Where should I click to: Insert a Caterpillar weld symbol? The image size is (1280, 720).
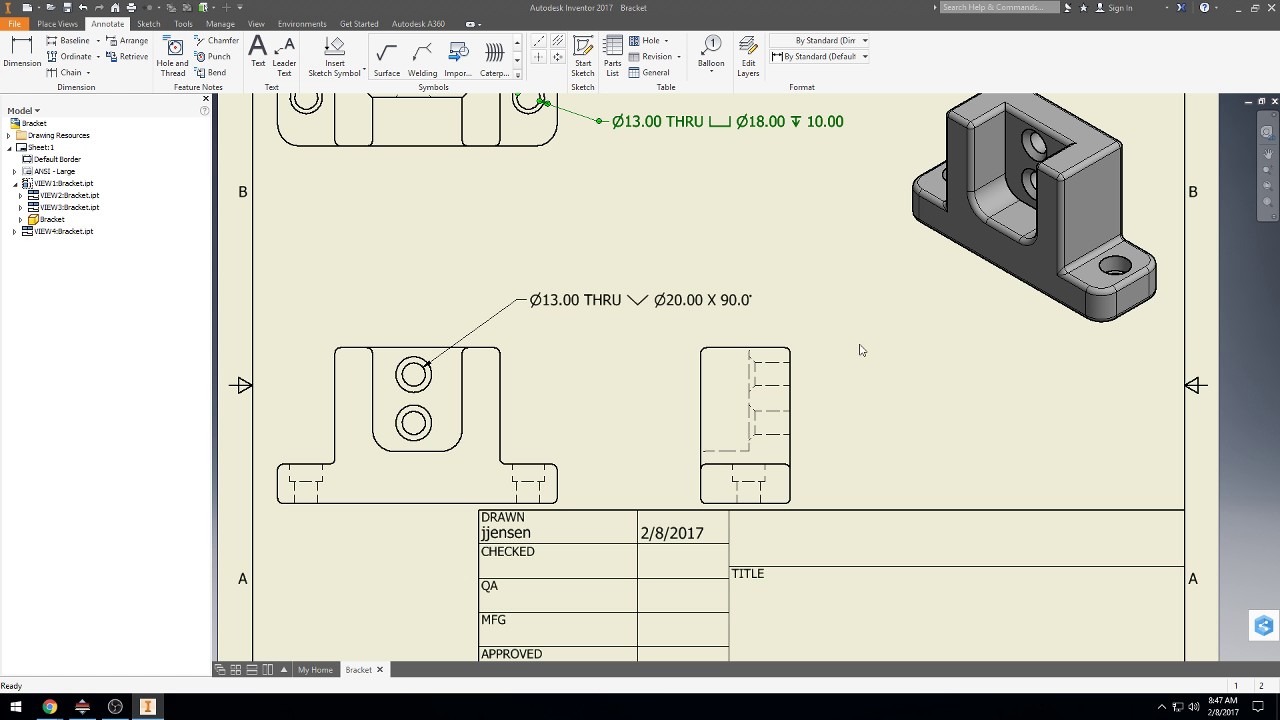494,59
